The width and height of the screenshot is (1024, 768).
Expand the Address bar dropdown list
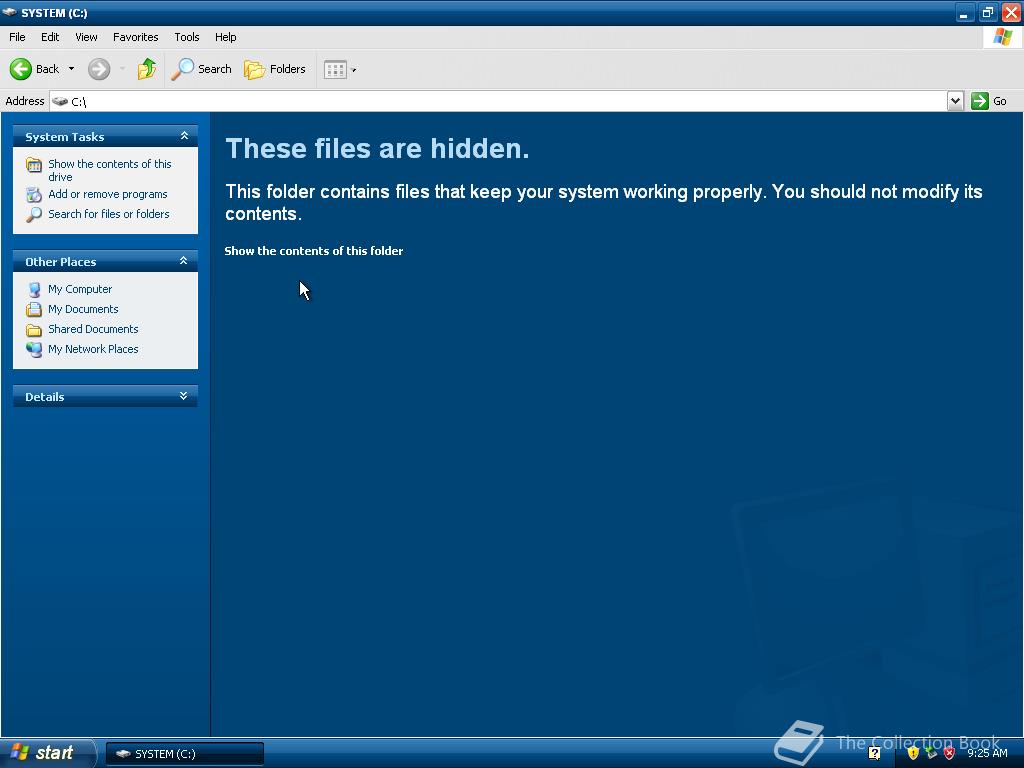[x=955, y=101]
